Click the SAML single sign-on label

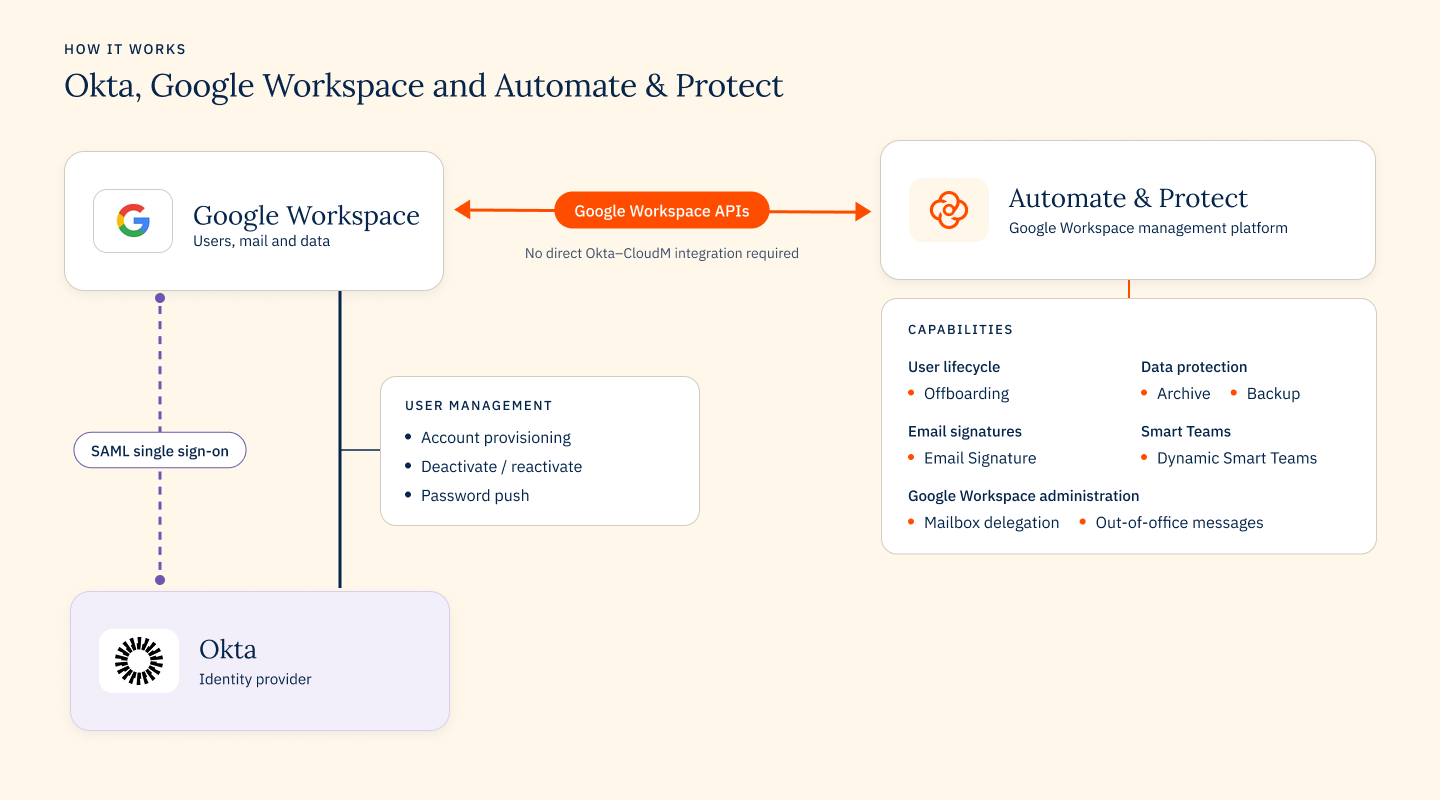point(160,451)
